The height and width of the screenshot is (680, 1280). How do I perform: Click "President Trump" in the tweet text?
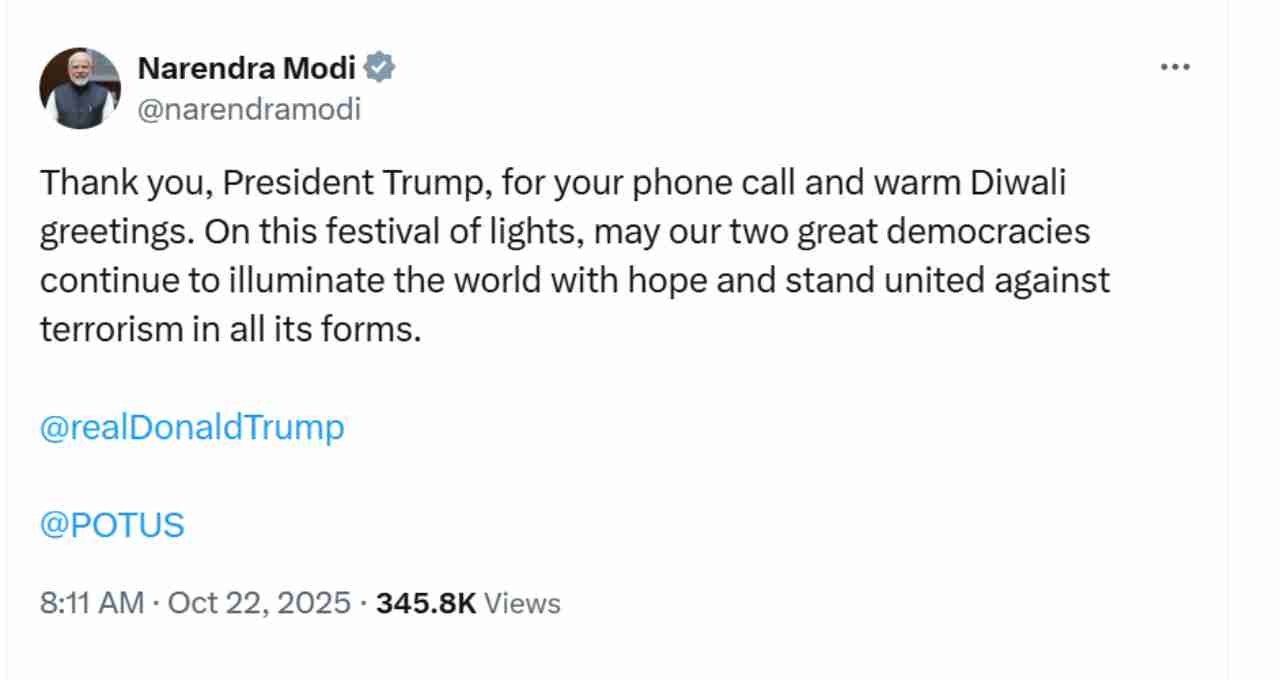[356, 184]
